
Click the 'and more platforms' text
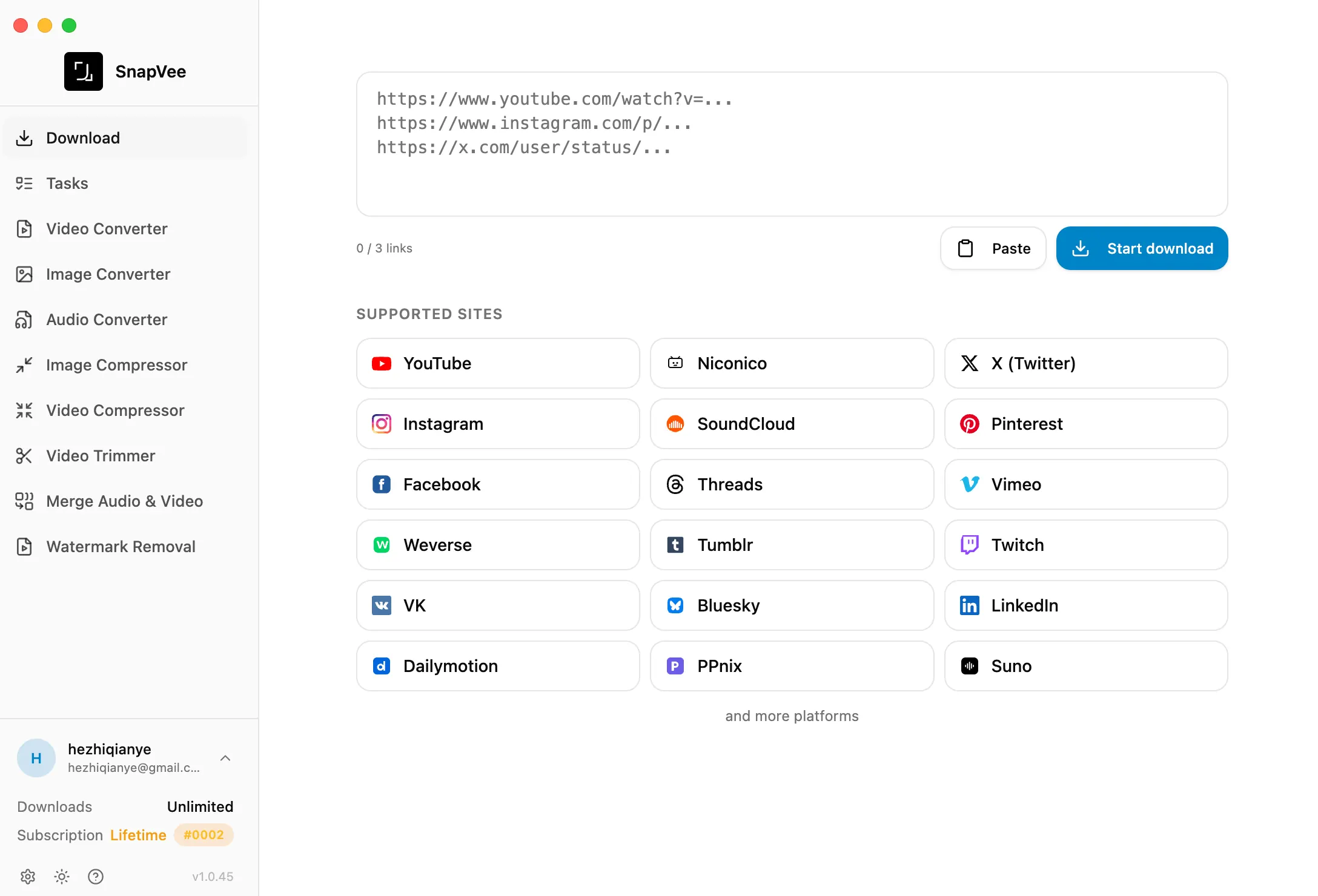pyautogui.click(x=792, y=716)
